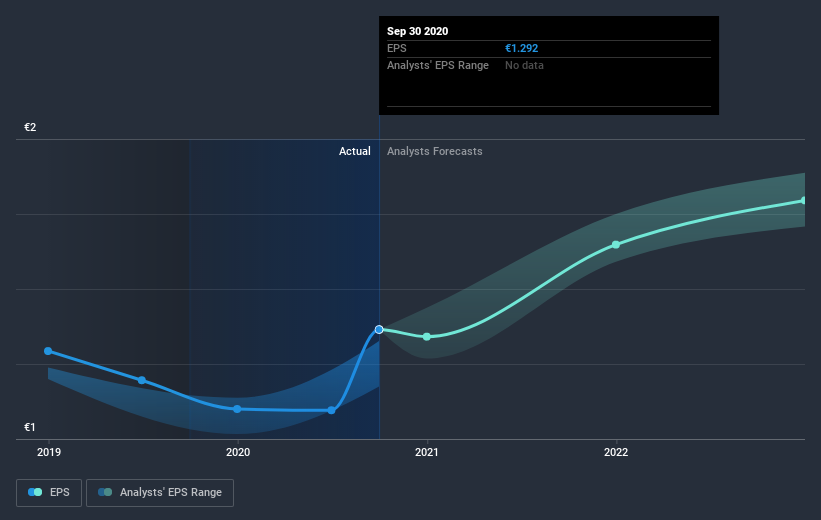Viewport: 821px width, 520px height.
Task: Toggle the EPS legend series
Action: pos(49,492)
